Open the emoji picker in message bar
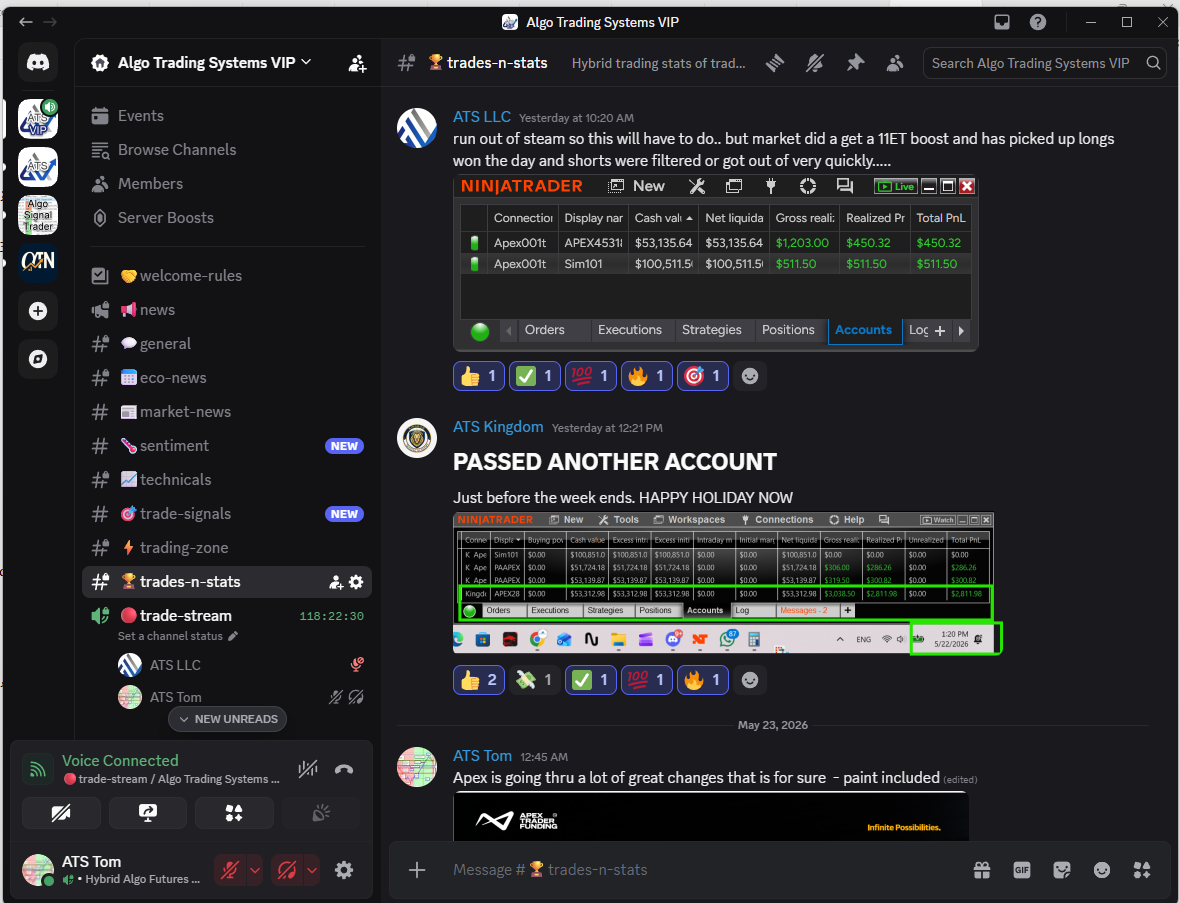The width and height of the screenshot is (1180, 903). [1102, 870]
